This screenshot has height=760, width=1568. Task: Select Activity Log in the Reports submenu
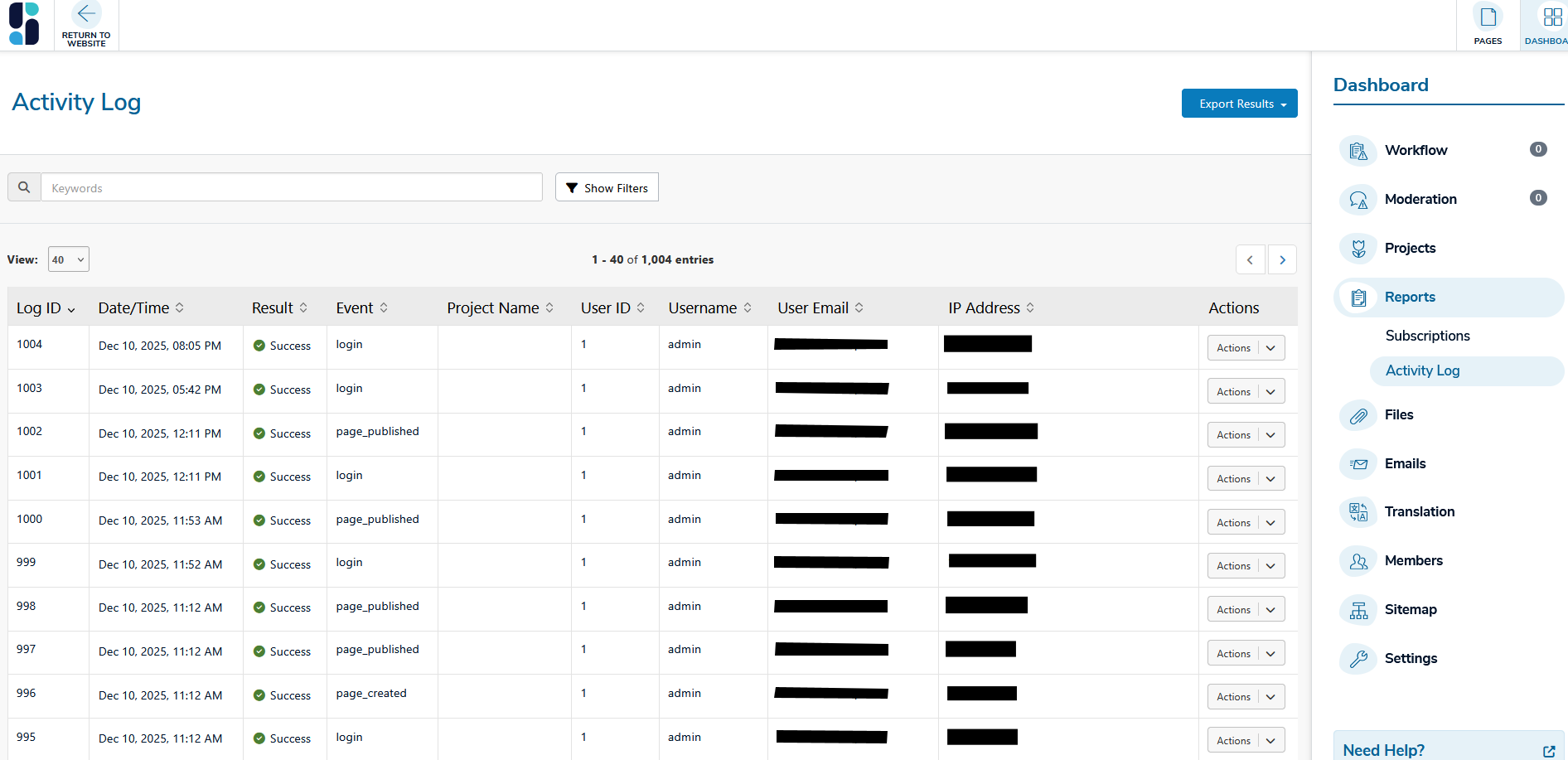1422,370
